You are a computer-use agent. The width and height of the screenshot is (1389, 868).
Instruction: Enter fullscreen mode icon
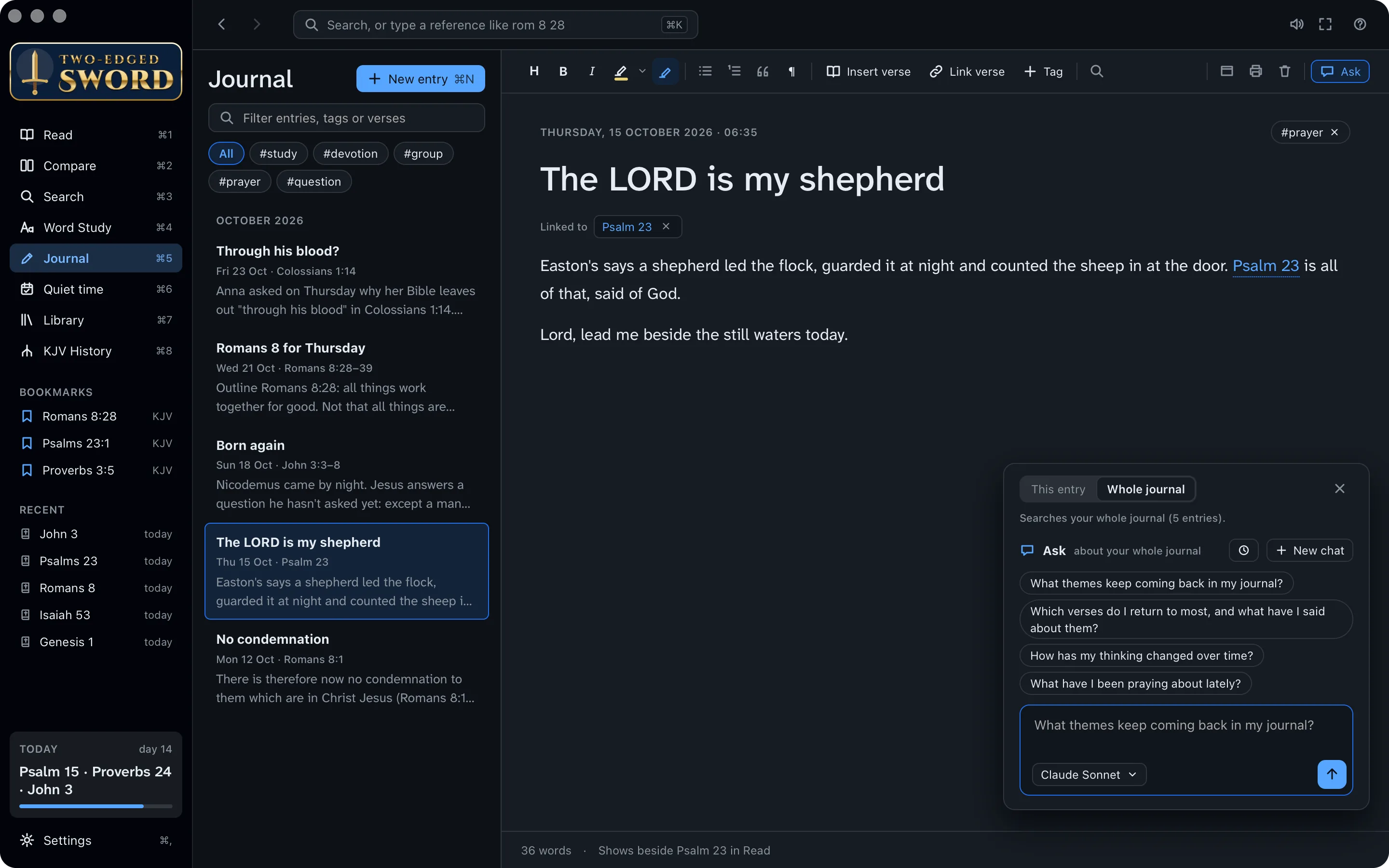pos(1325,24)
